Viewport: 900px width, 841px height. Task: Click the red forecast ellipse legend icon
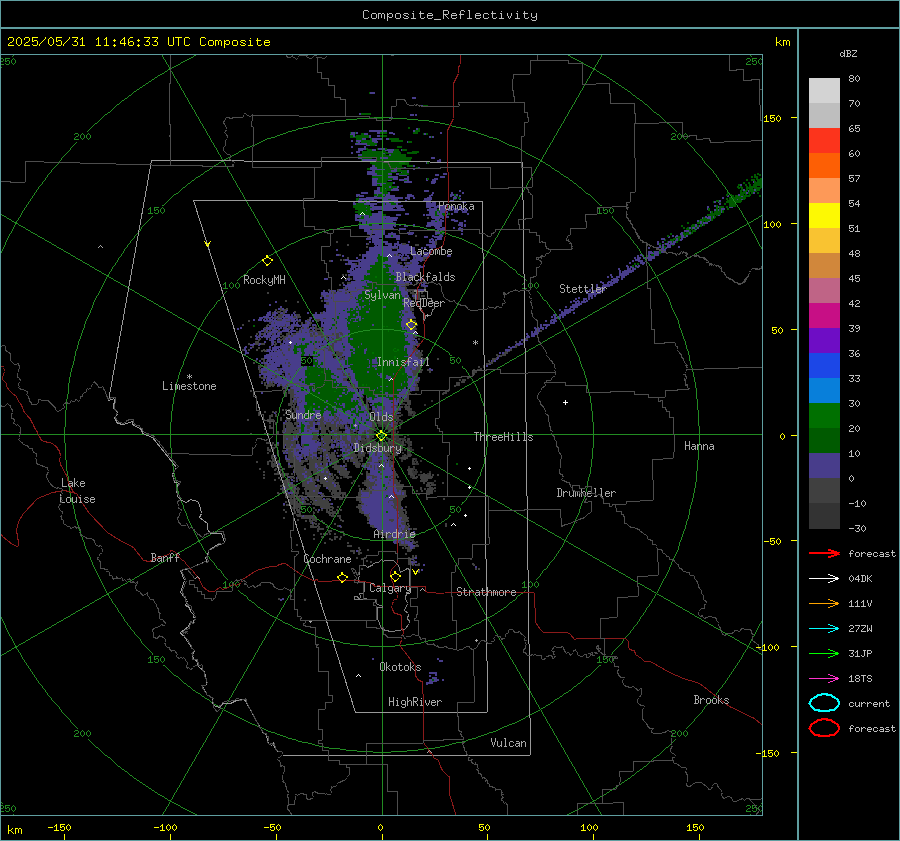(824, 728)
